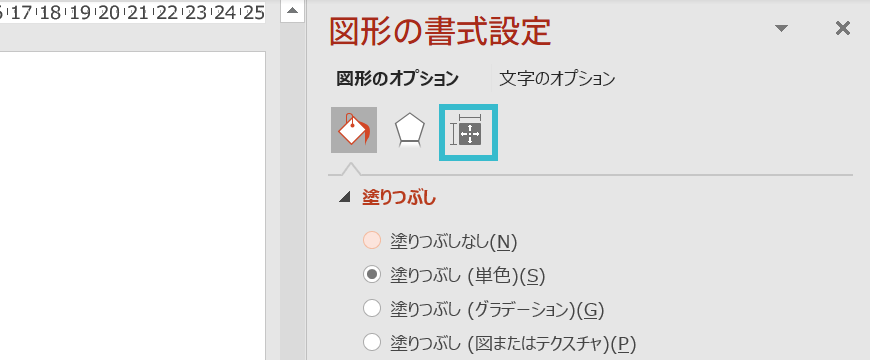Open the task pane options dropdown arrow
The image size is (870, 360).
781,28
